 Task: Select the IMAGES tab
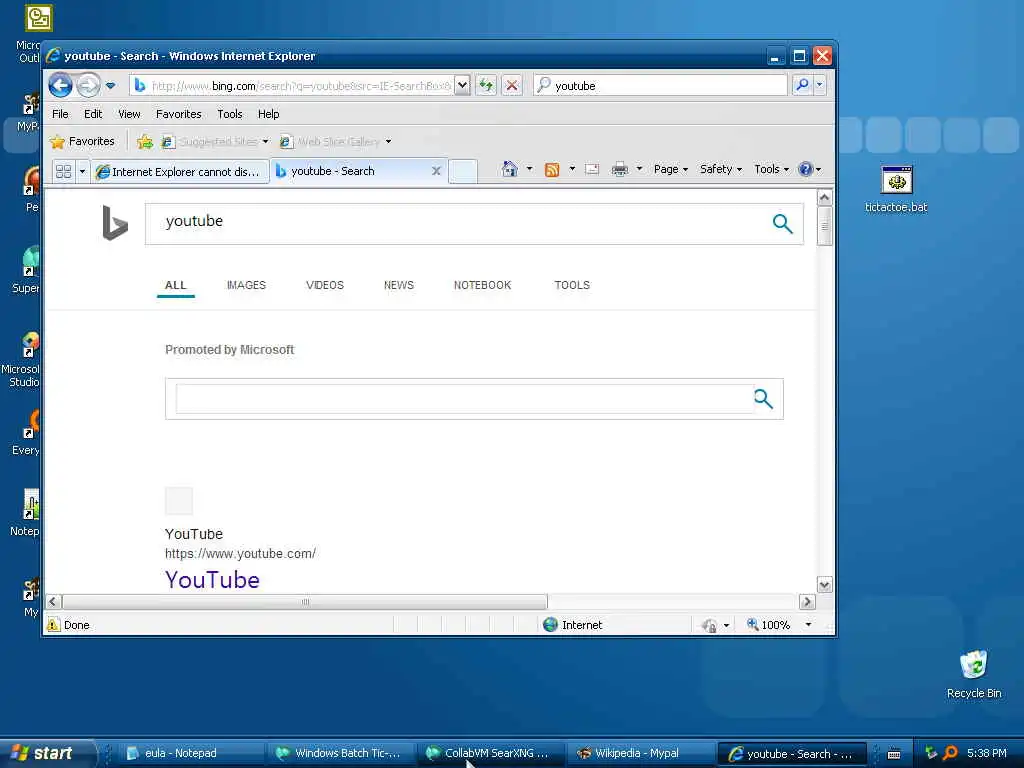(x=246, y=285)
